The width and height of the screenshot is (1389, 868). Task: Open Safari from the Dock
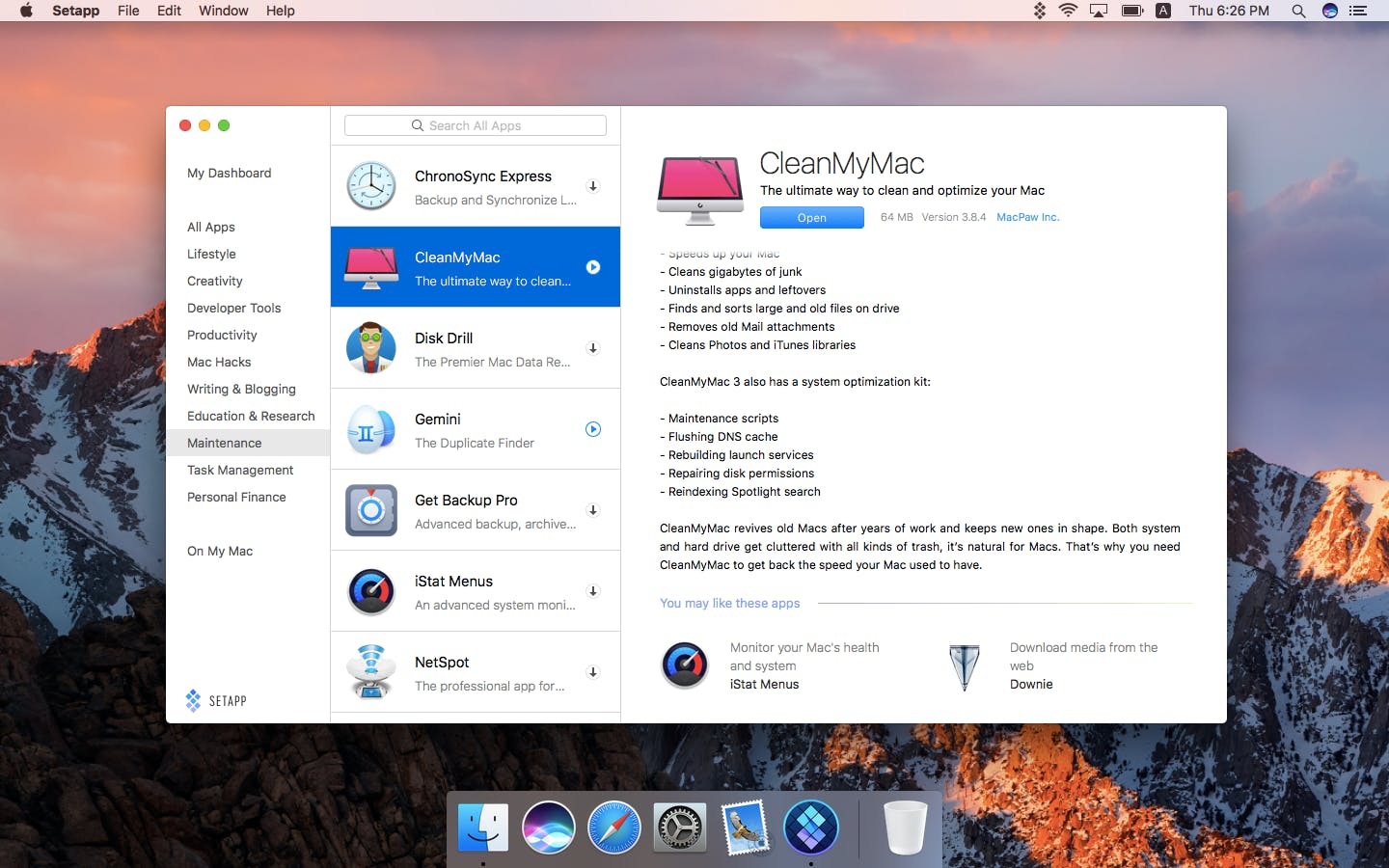[x=613, y=827]
